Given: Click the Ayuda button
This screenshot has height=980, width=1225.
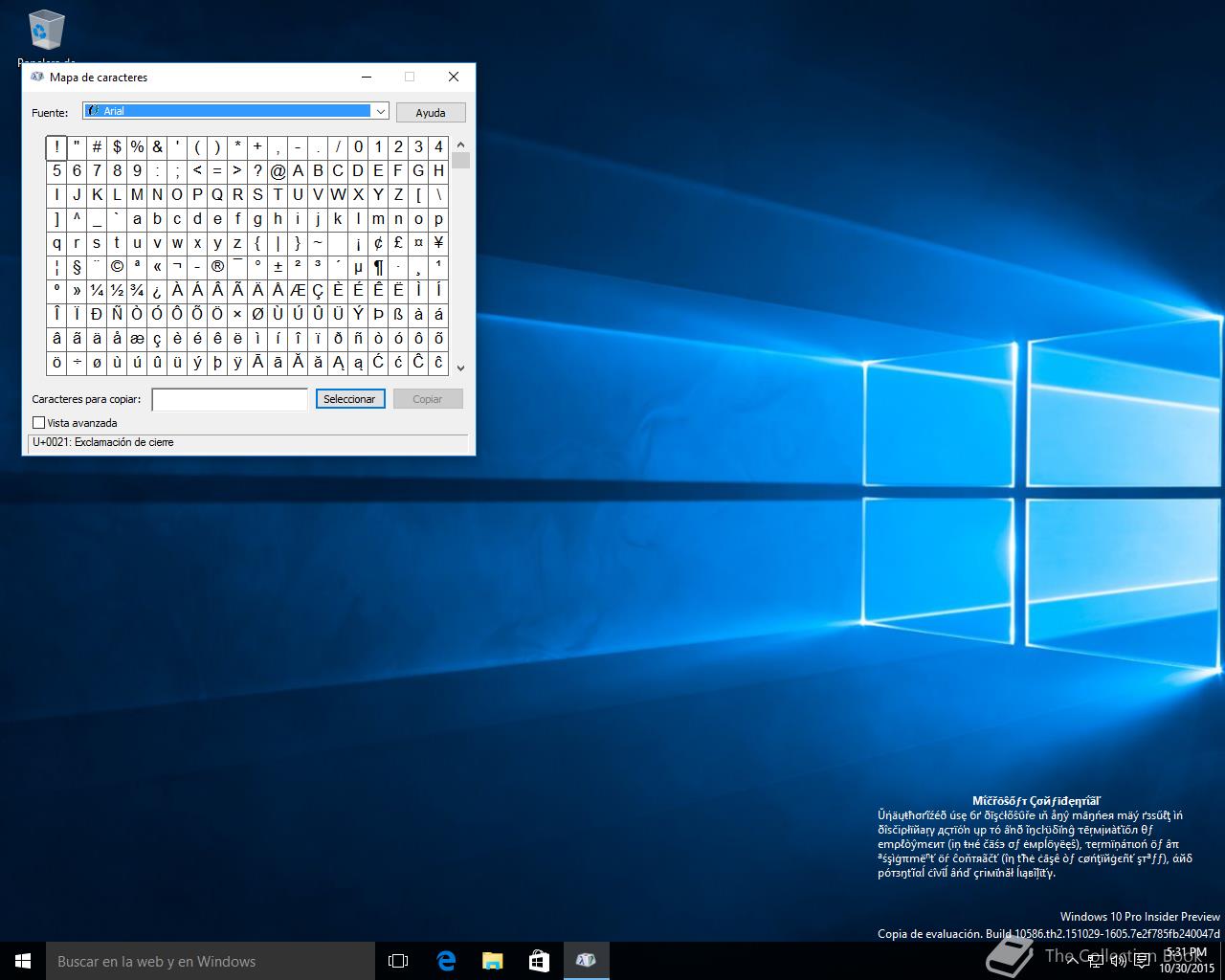Looking at the screenshot, I should [x=431, y=113].
